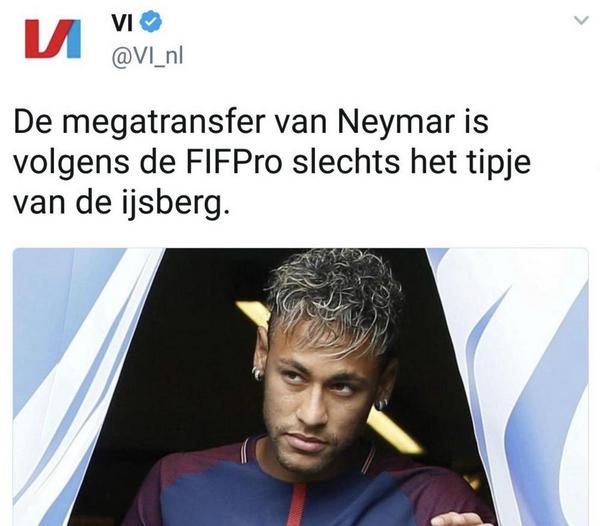The image size is (600, 526).
Task: Click the word Neymar in tweet
Action: pos(396,122)
